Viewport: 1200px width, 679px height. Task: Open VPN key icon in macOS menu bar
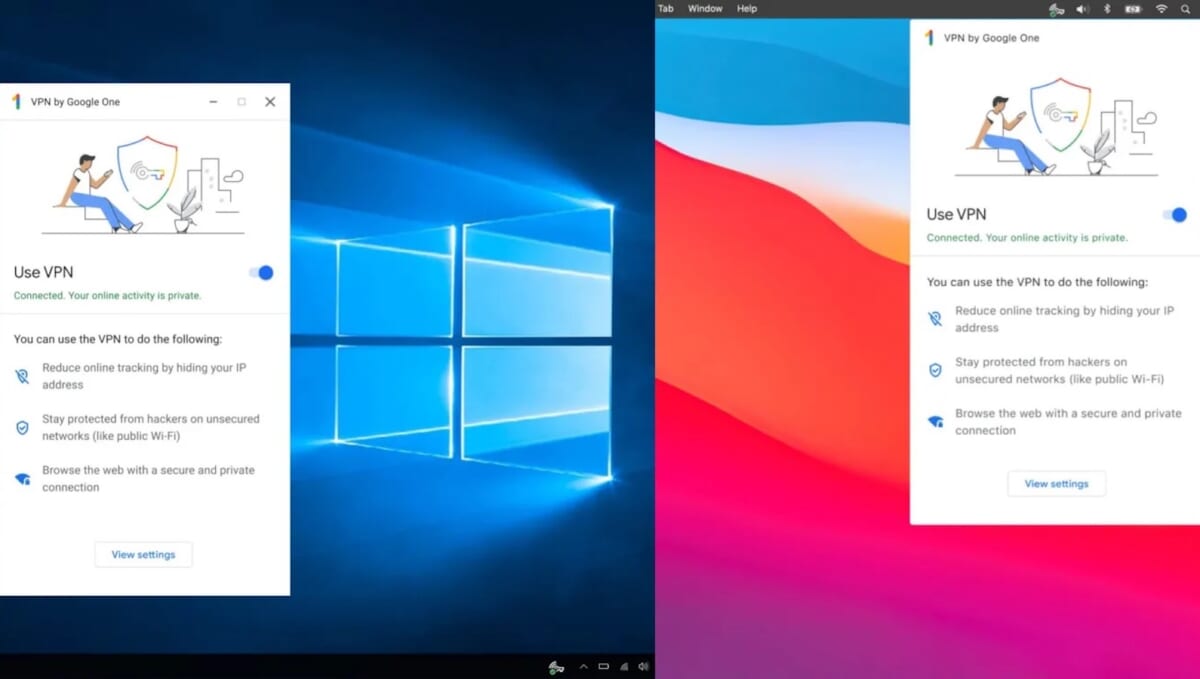[x=1056, y=9]
